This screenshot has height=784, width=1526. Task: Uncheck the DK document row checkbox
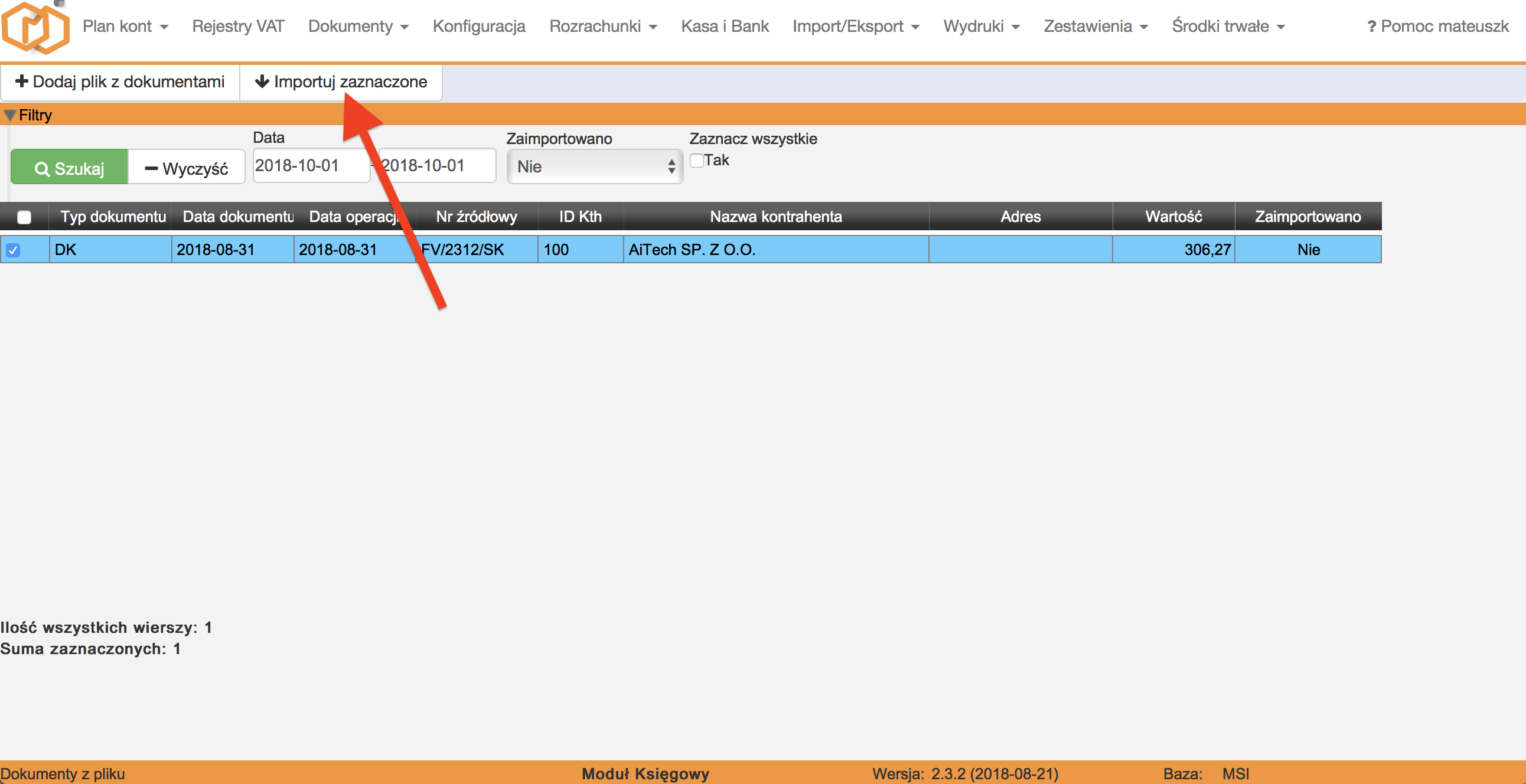coord(13,249)
